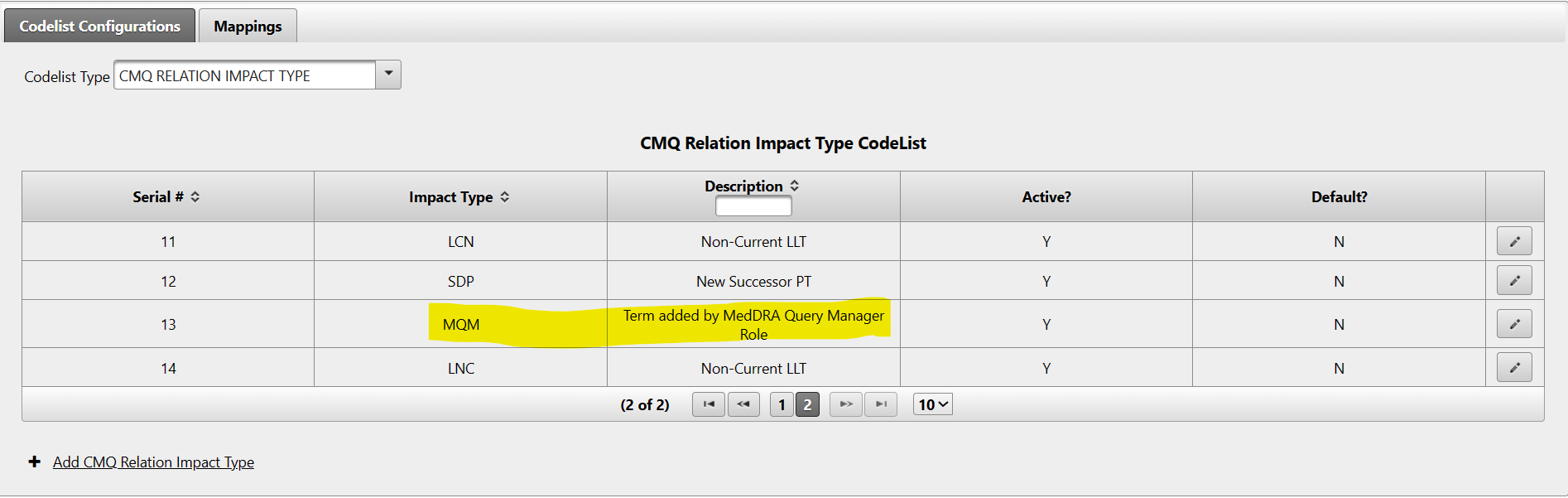Open the rows-per-page selector showing 10

pos(932,404)
